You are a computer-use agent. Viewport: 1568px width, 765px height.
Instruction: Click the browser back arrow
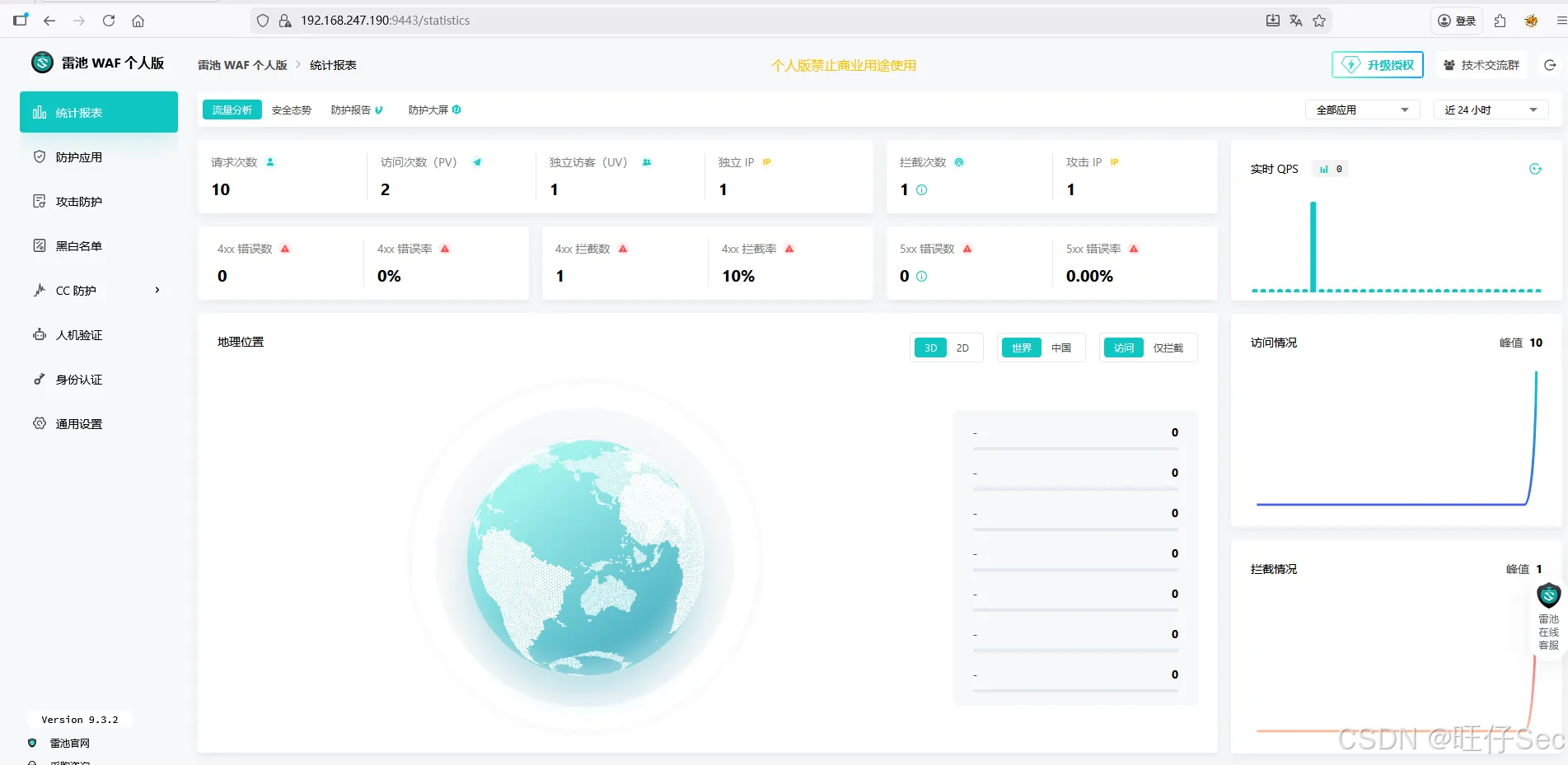click(49, 21)
